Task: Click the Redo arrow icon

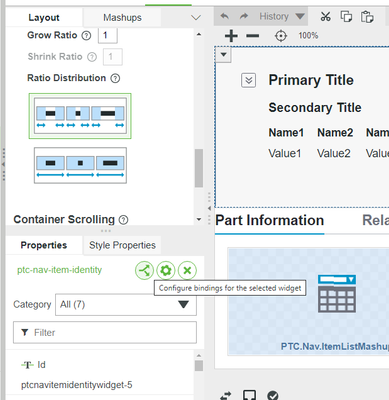Action: coord(244,16)
